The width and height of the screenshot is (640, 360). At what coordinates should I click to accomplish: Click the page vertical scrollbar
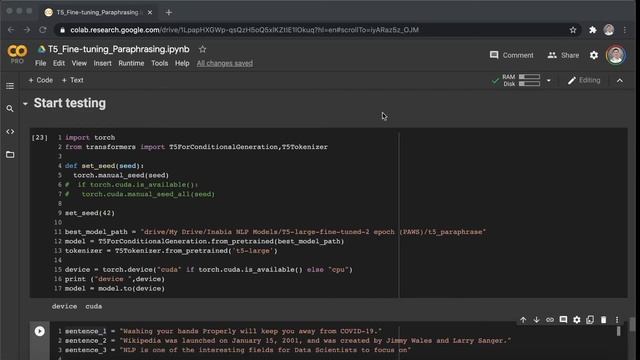(632, 325)
